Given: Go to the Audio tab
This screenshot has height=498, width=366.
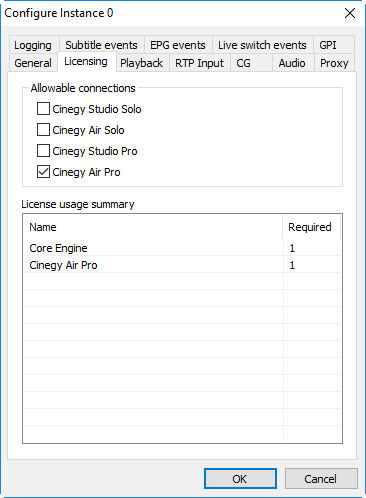Looking at the screenshot, I should pyautogui.click(x=293, y=63).
